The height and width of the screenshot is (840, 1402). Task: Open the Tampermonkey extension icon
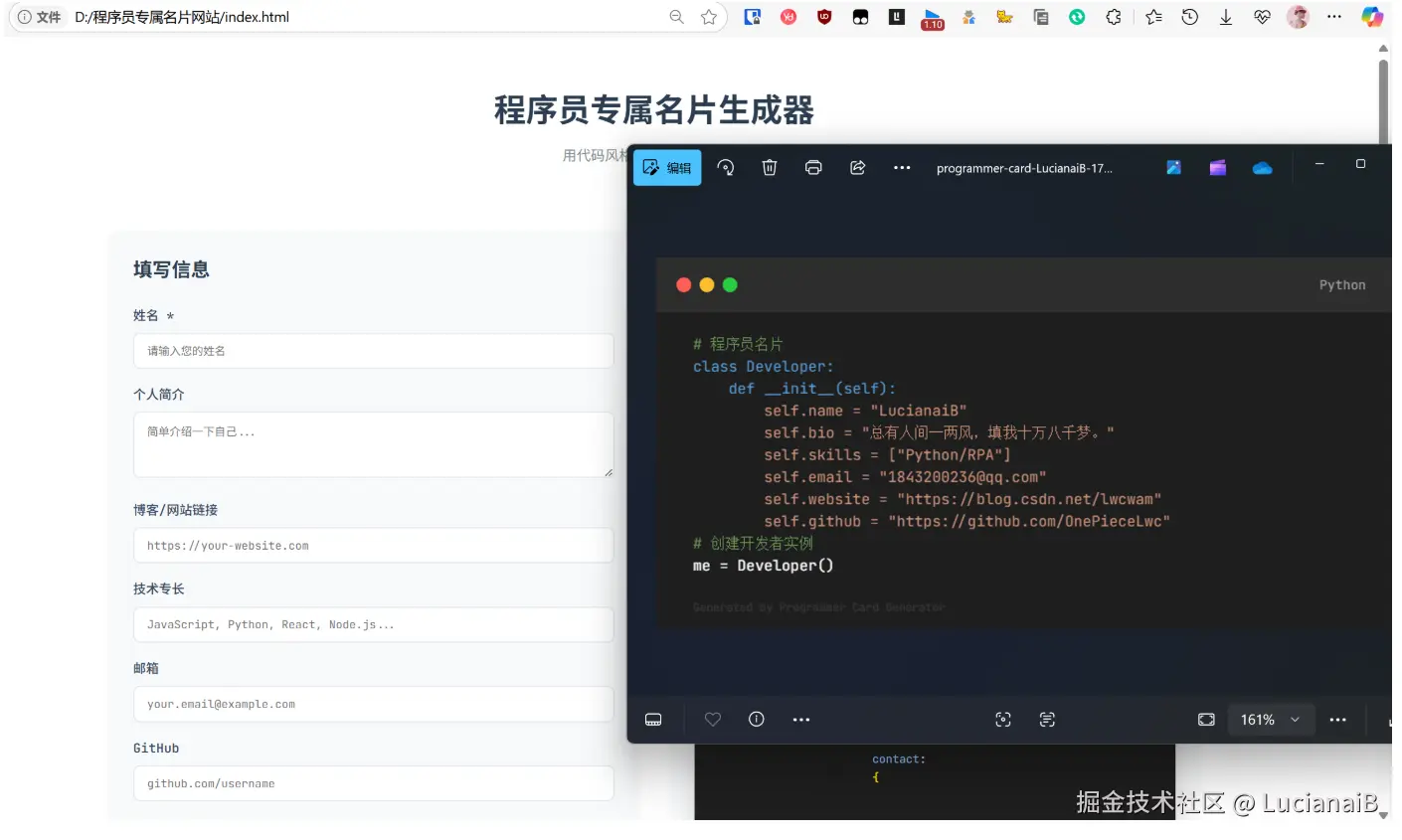[860, 17]
